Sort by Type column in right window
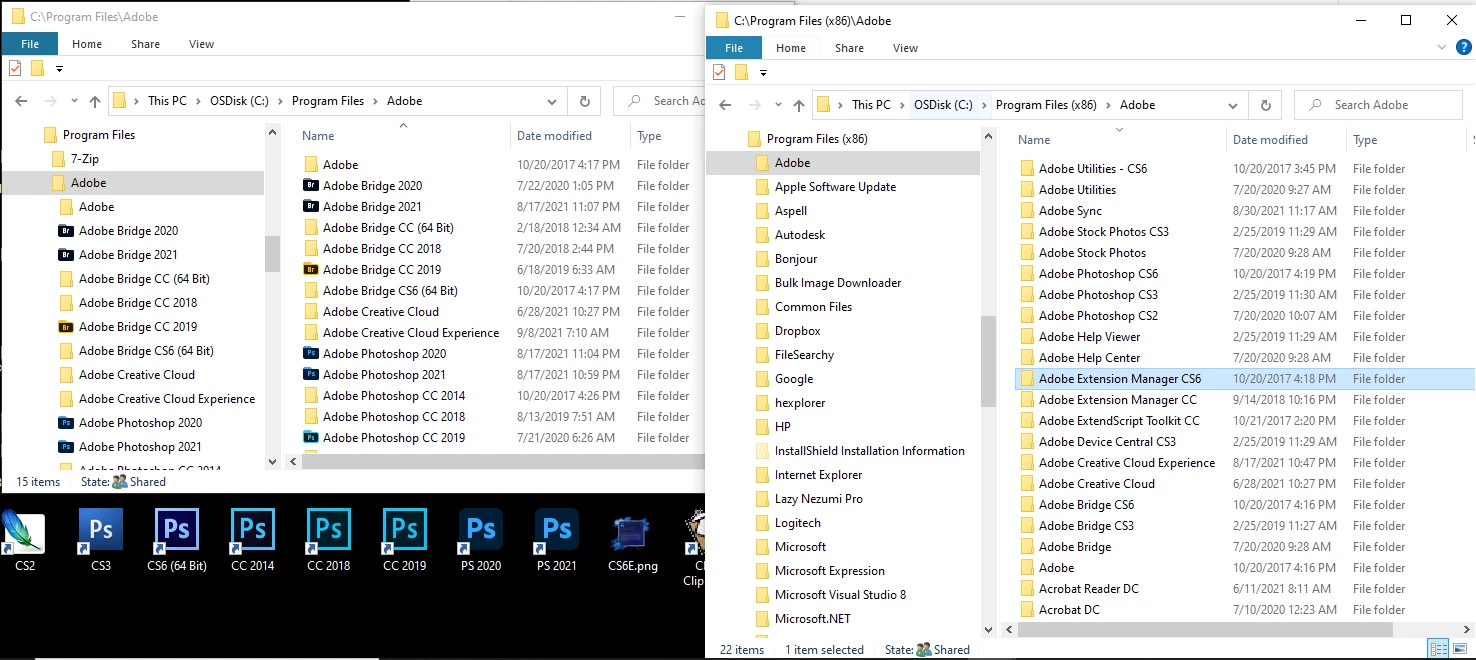 pyautogui.click(x=1365, y=140)
